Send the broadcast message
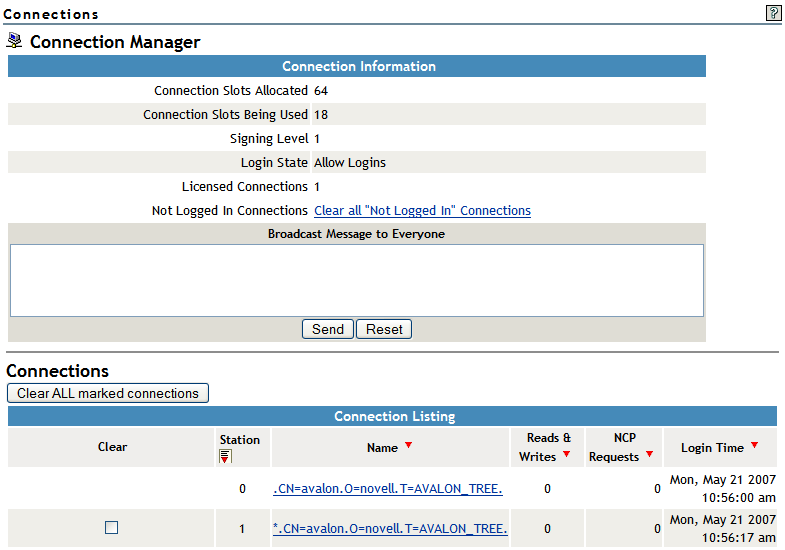Image resolution: width=785 pixels, height=550 pixels. click(328, 329)
